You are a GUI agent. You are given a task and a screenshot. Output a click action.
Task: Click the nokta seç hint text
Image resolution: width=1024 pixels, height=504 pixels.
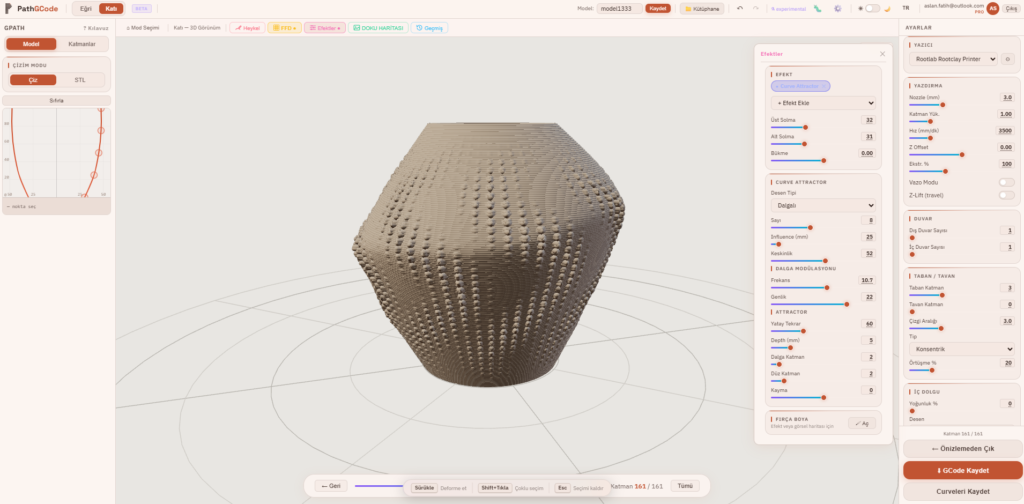click(x=22, y=206)
